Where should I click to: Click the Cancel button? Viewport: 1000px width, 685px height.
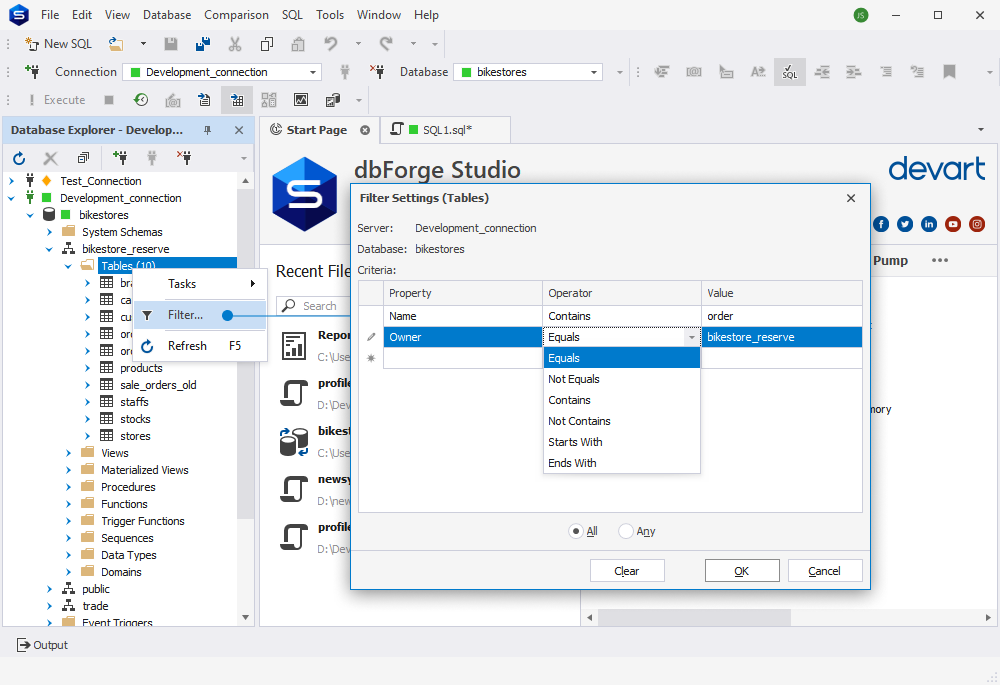pos(825,571)
